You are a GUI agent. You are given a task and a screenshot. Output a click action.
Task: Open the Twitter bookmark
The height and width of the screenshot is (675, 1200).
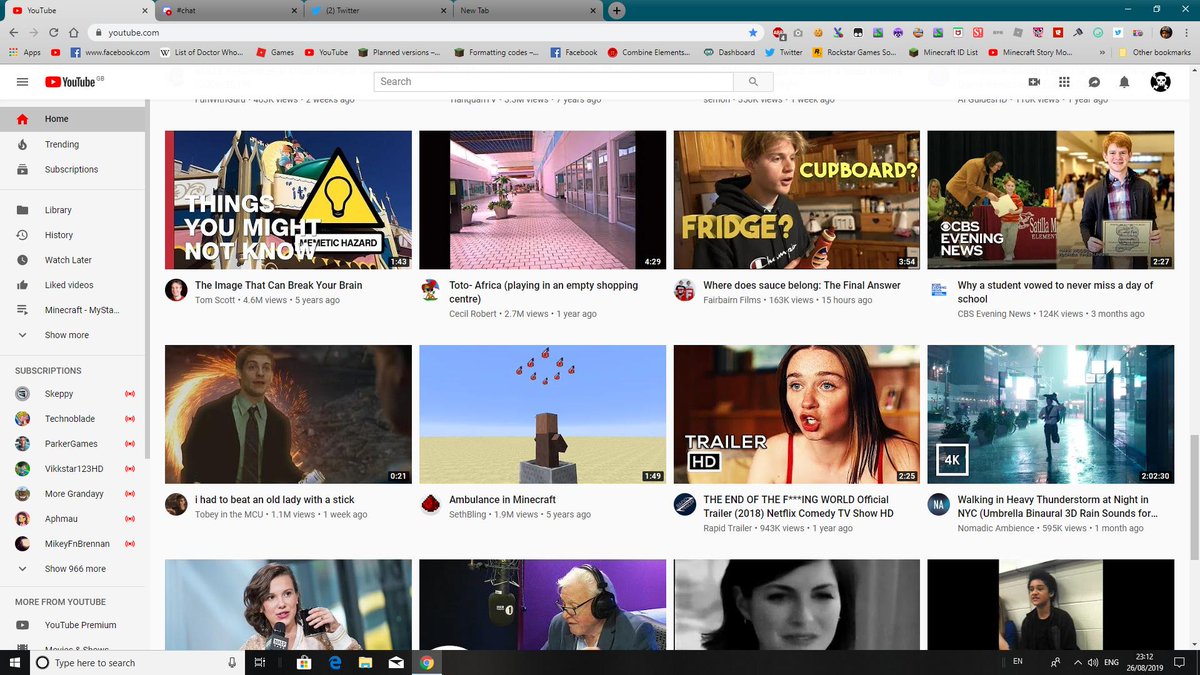tap(783, 52)
